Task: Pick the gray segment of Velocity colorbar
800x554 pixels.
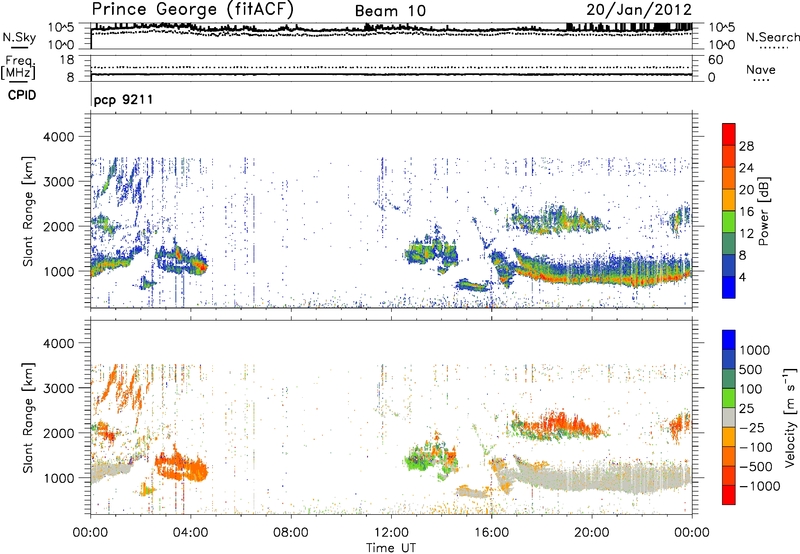Action: (x=729, y=417)
